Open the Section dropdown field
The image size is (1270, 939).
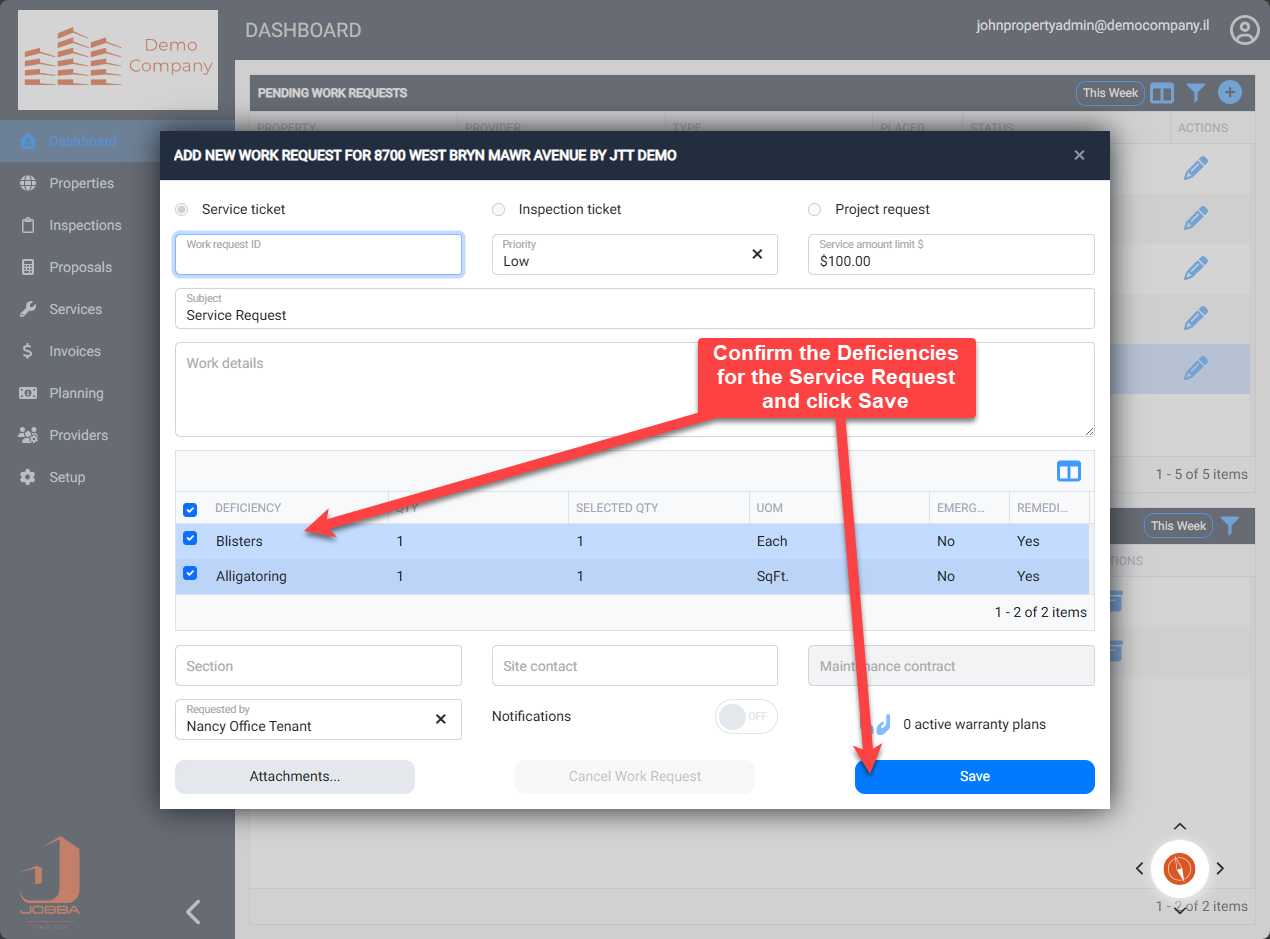[x=318, y=666]
